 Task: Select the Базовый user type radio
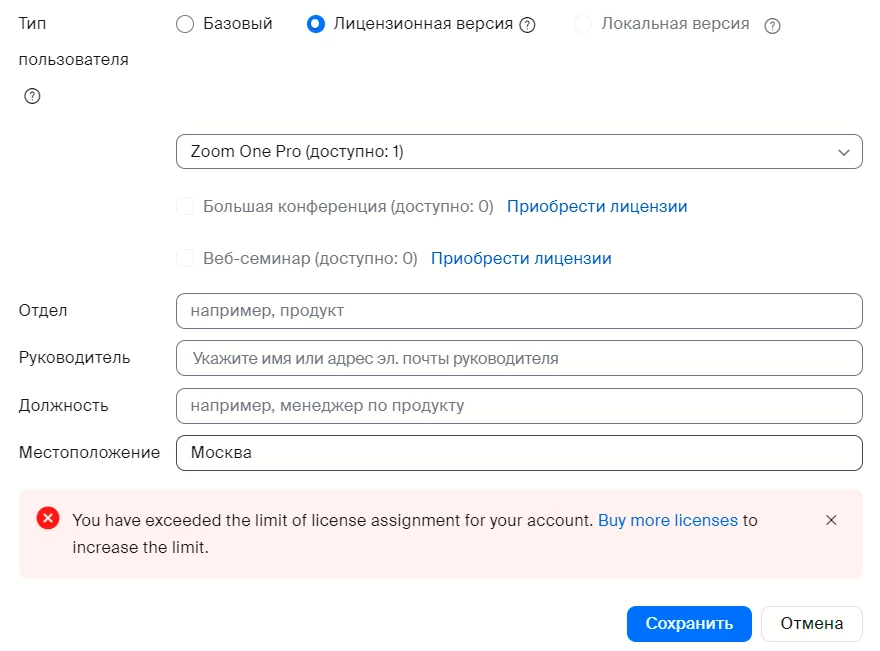point(185,24)
